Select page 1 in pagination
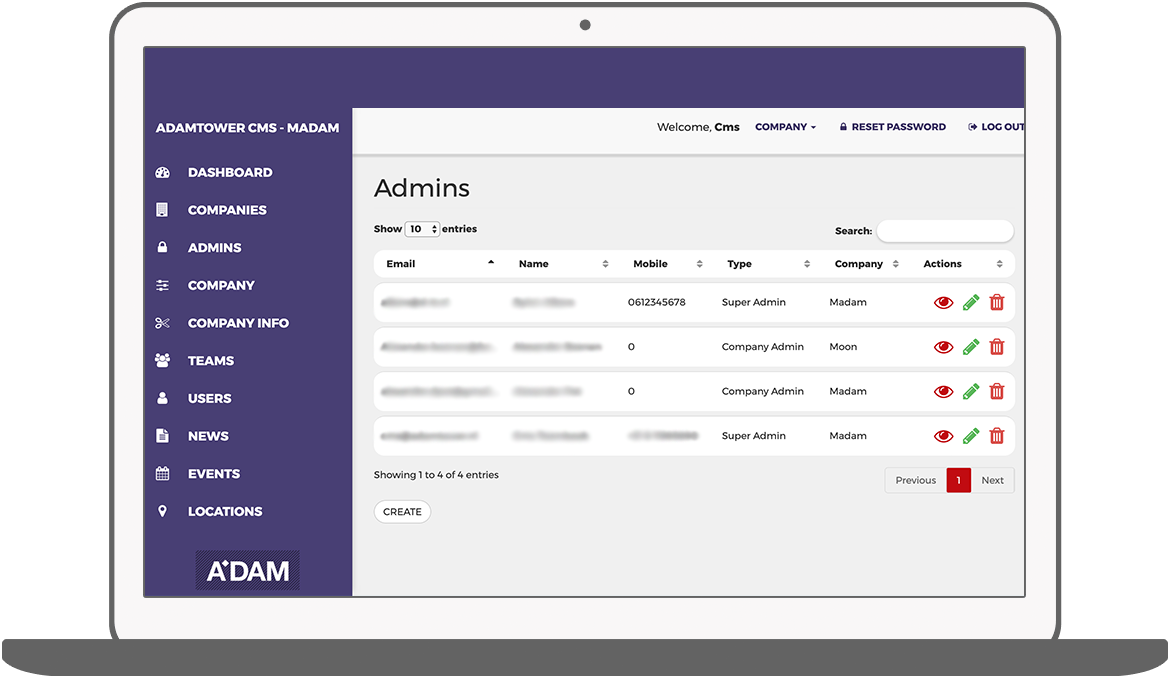Screen dimensions: 1170x678 click(x=959, y=480)
